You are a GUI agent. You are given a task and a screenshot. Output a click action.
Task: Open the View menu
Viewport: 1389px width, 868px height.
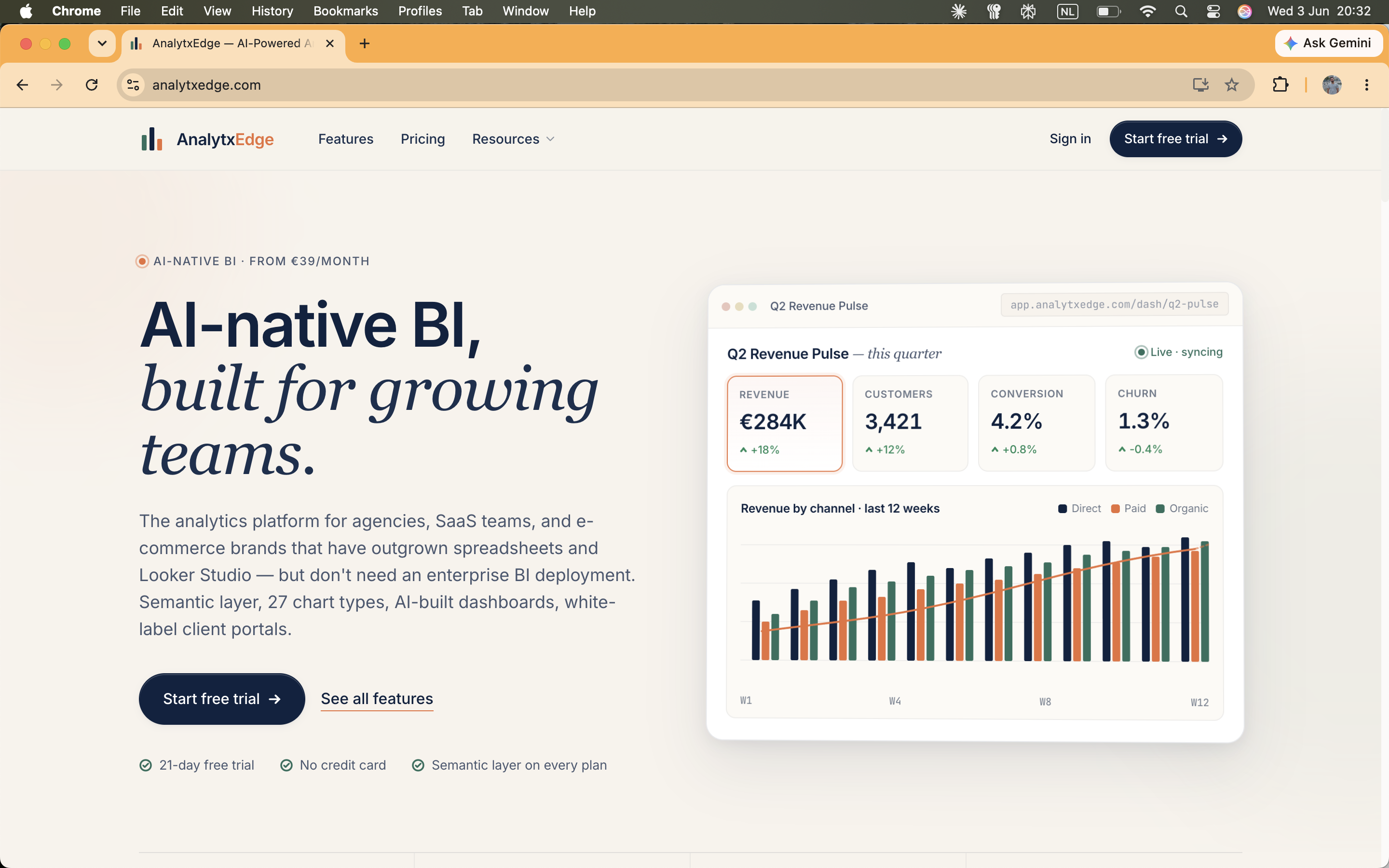coord(218,11)
